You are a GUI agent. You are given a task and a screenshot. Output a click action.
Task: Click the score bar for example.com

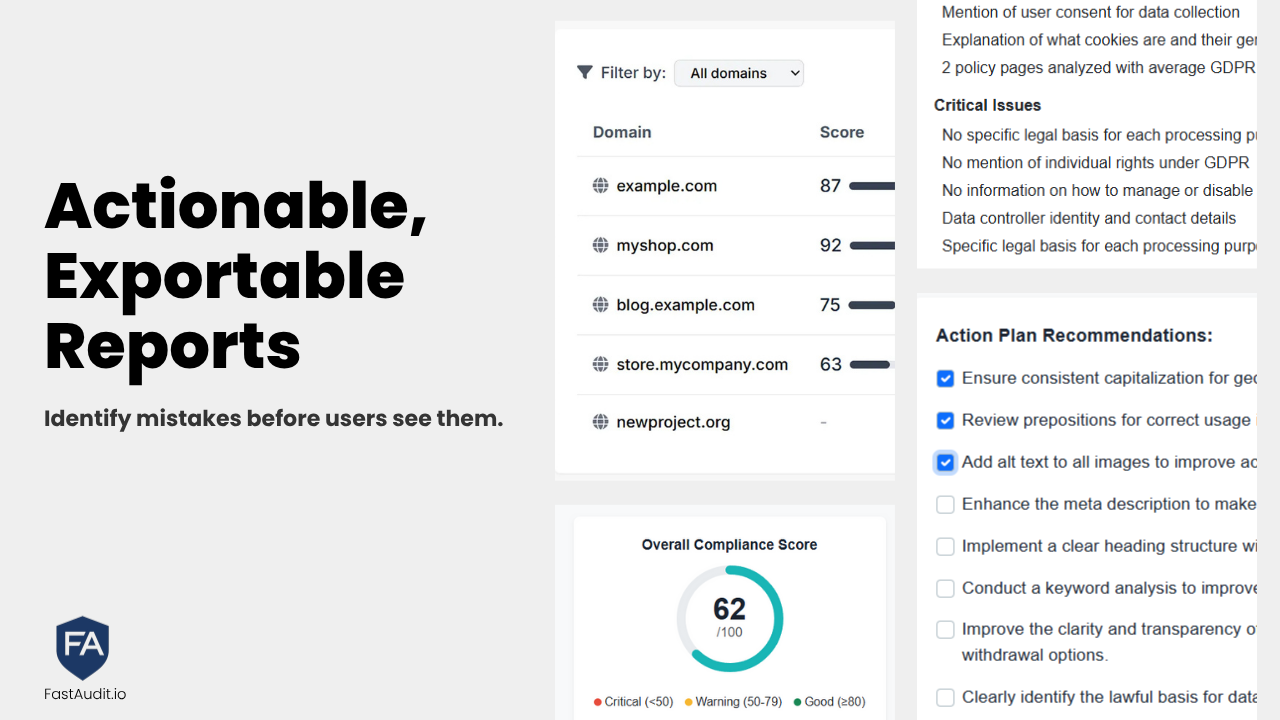tap(871, 186)
